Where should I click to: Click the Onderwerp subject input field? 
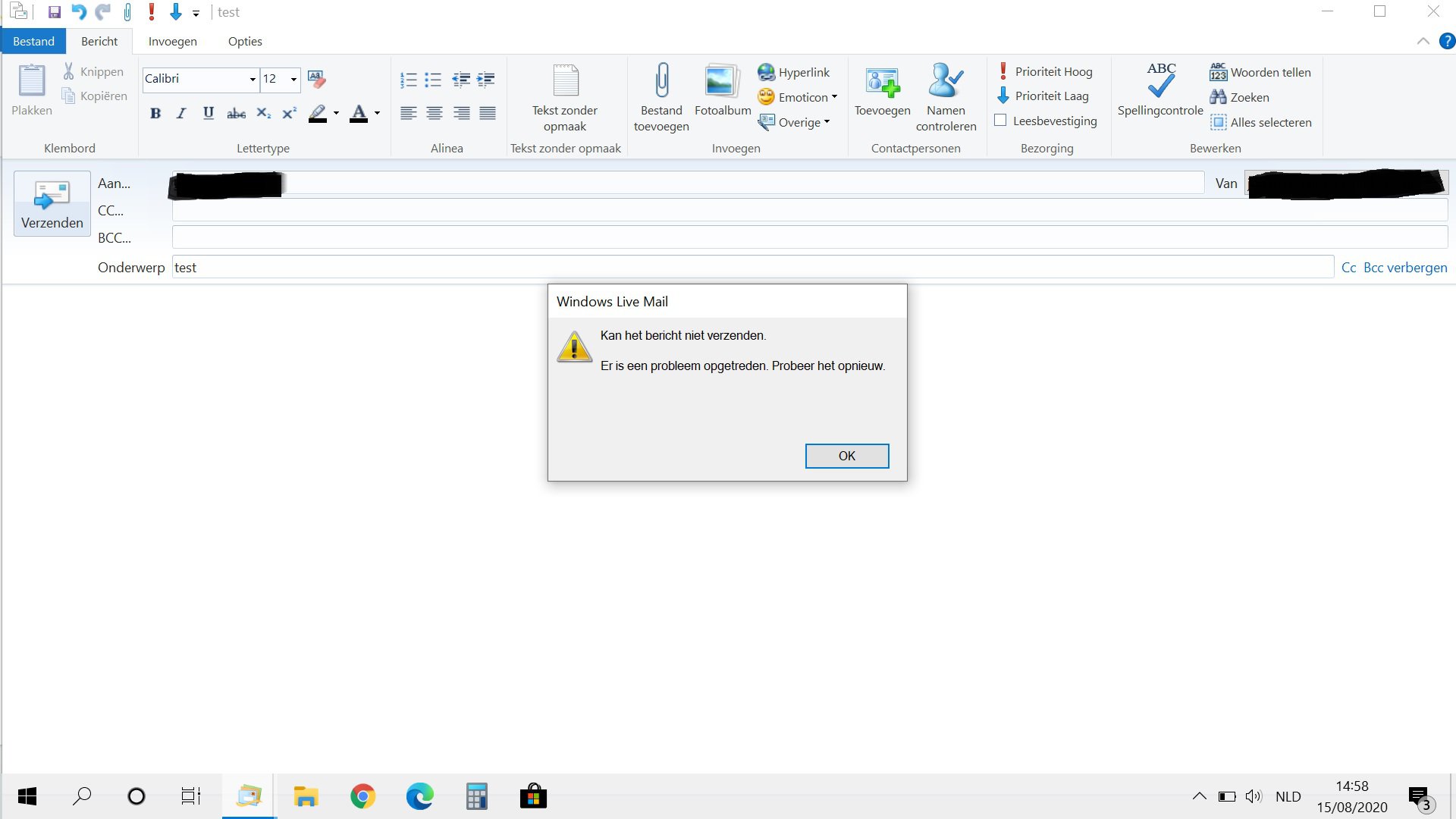click(x=751, y=268)
